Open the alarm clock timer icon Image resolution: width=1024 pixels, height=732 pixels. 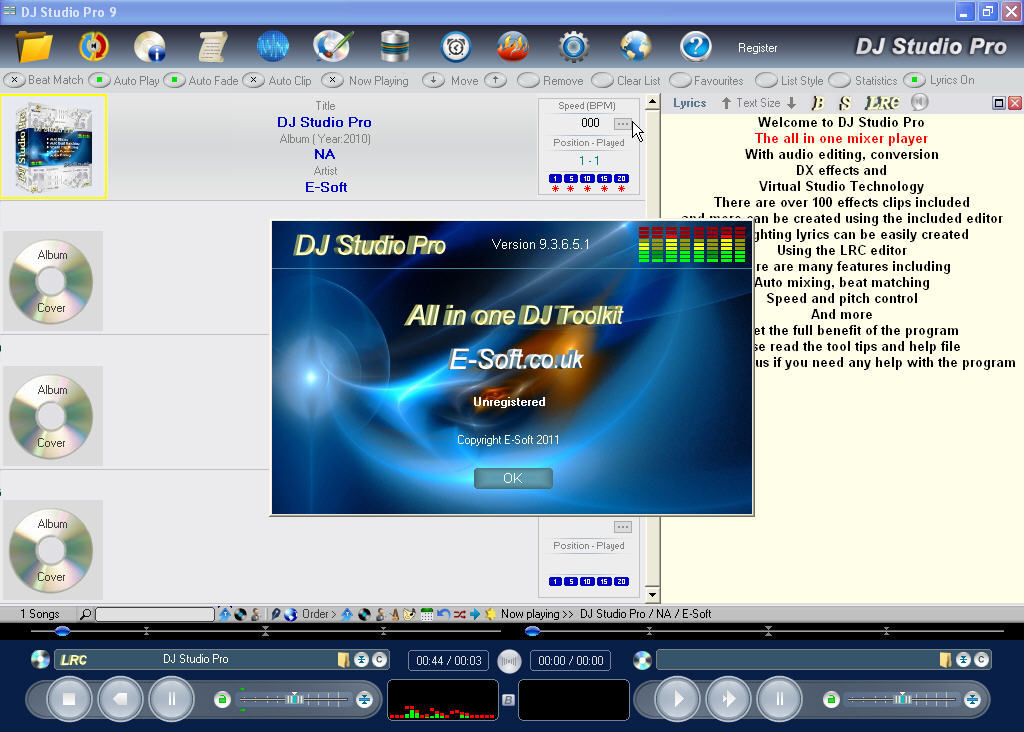click(x=455, y=46)
